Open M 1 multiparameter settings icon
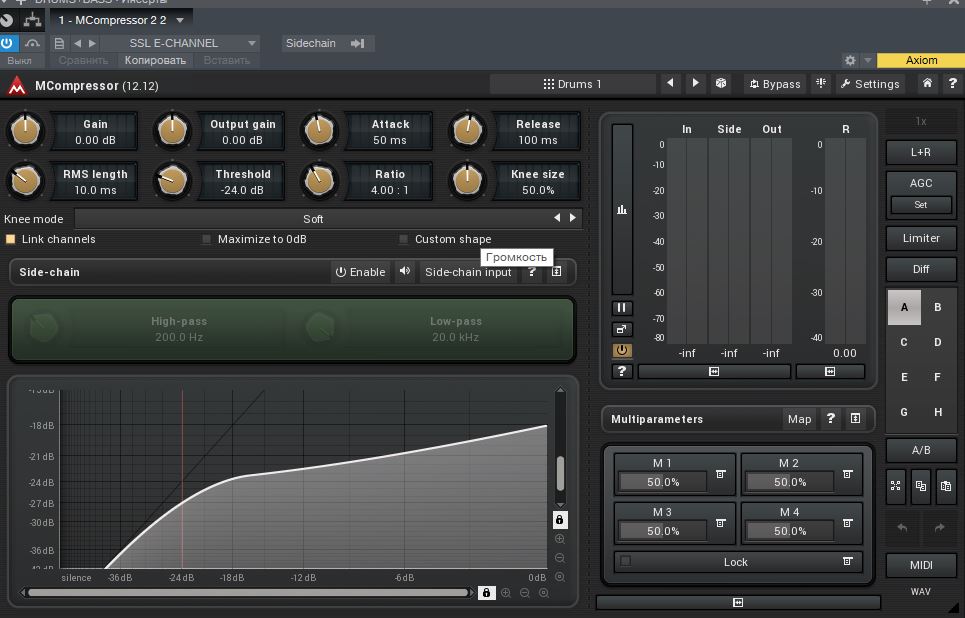The image size is (965, 618). coord(720,474)
